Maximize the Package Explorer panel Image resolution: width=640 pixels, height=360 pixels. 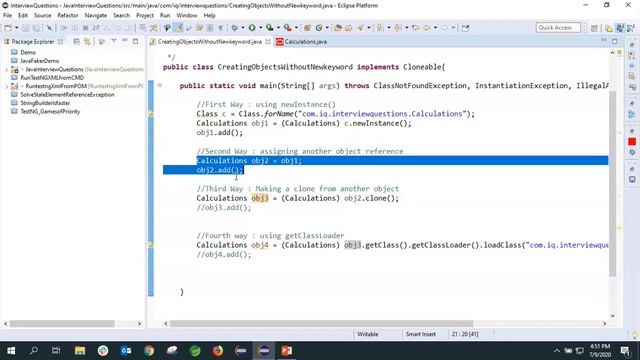click(136, 41)
